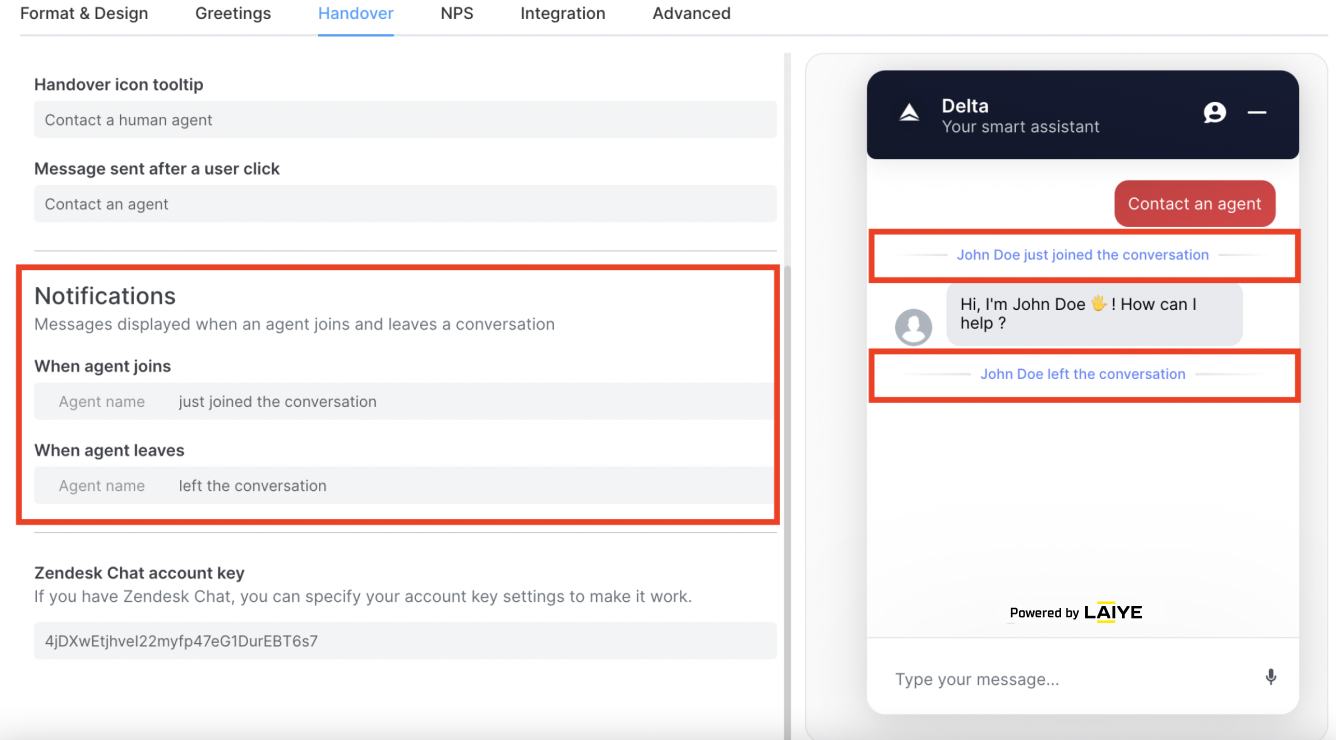Click the Handover icon tooltip text field

[x=405, y=120]
